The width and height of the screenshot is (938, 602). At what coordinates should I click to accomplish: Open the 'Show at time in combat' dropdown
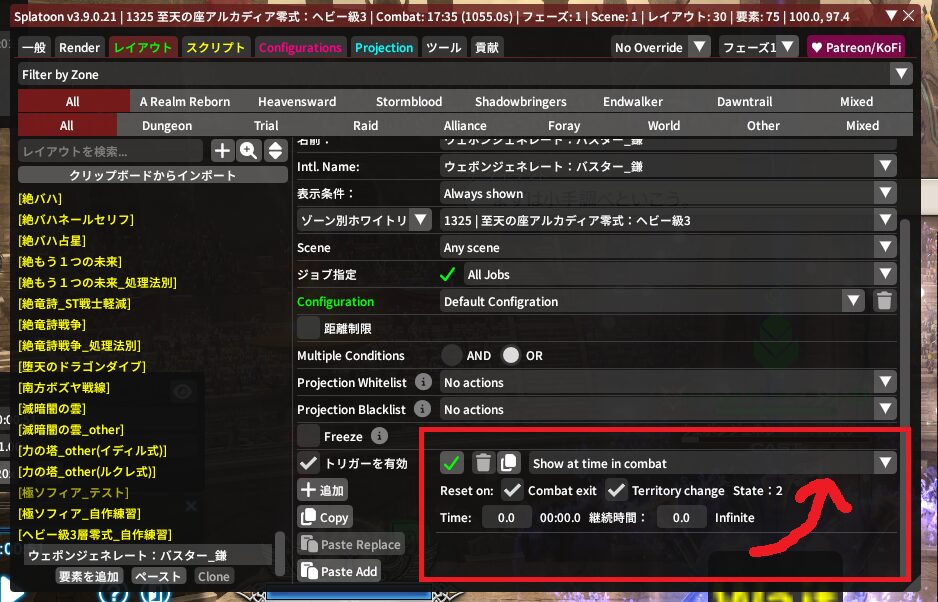click(x=712, y=463)
